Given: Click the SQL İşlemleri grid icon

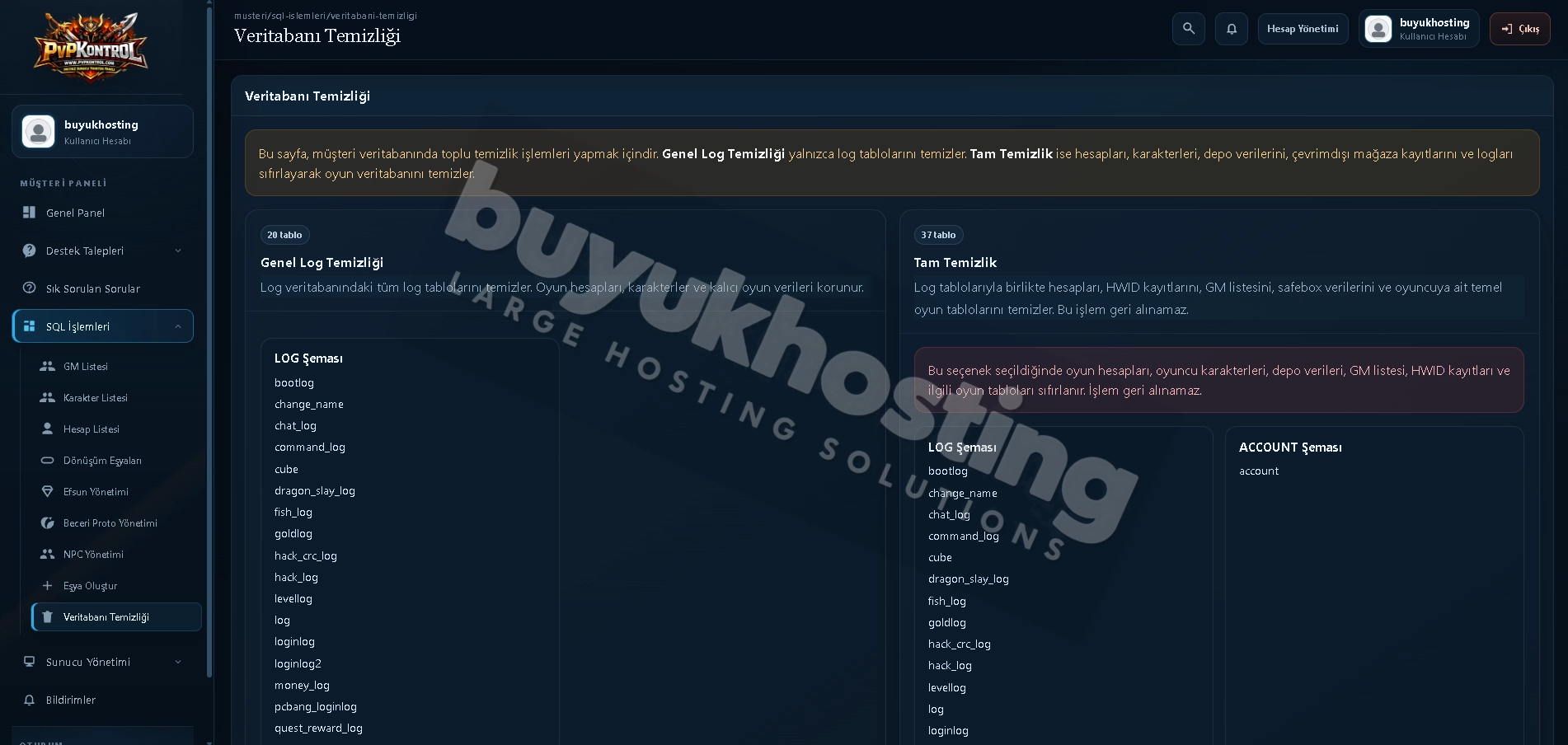Looking at the screenshot, I should [30, 326].
